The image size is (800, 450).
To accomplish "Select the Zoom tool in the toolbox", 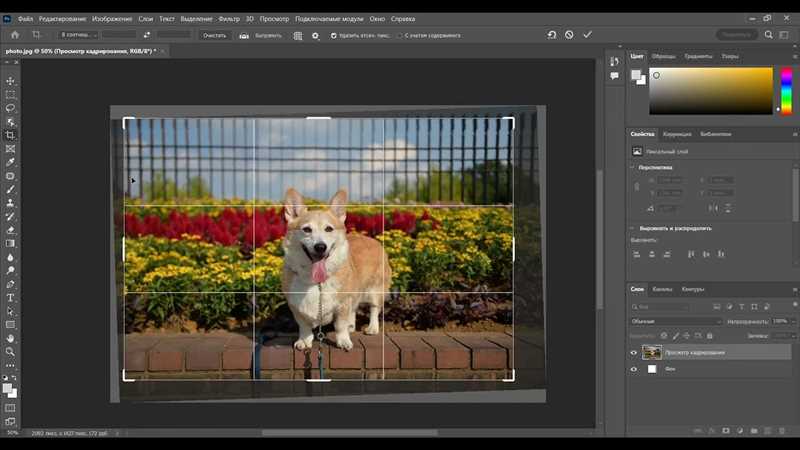I will pos(10,352).
